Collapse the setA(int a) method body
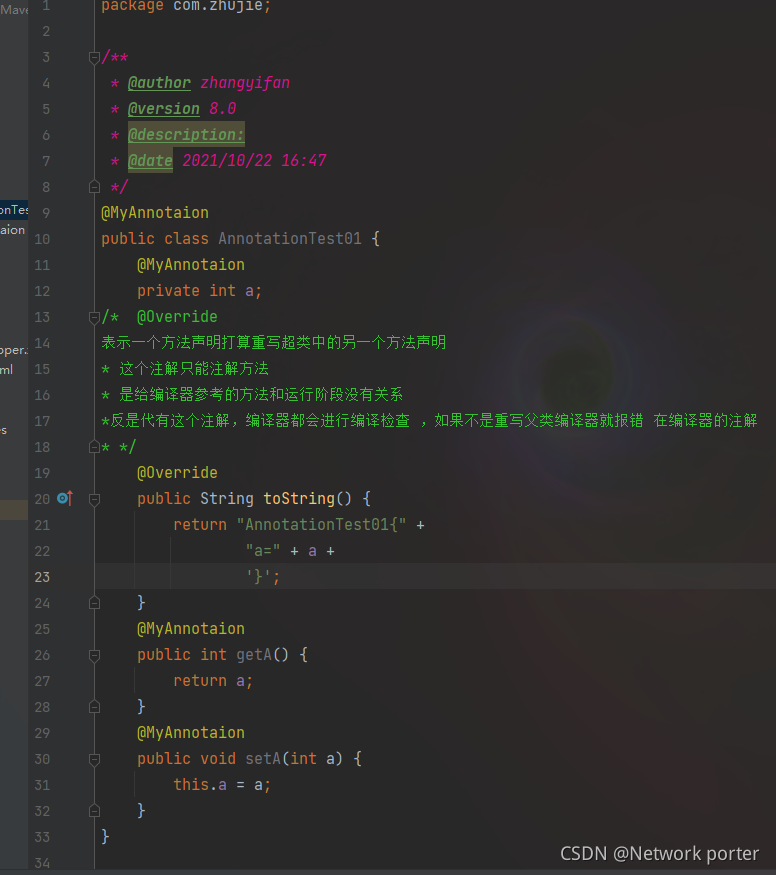 pyautogui.click(x=94, y=759)
